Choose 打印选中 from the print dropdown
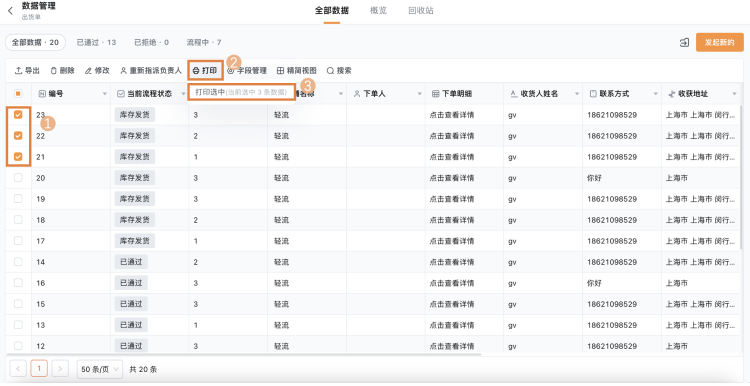 click(241, 92)
